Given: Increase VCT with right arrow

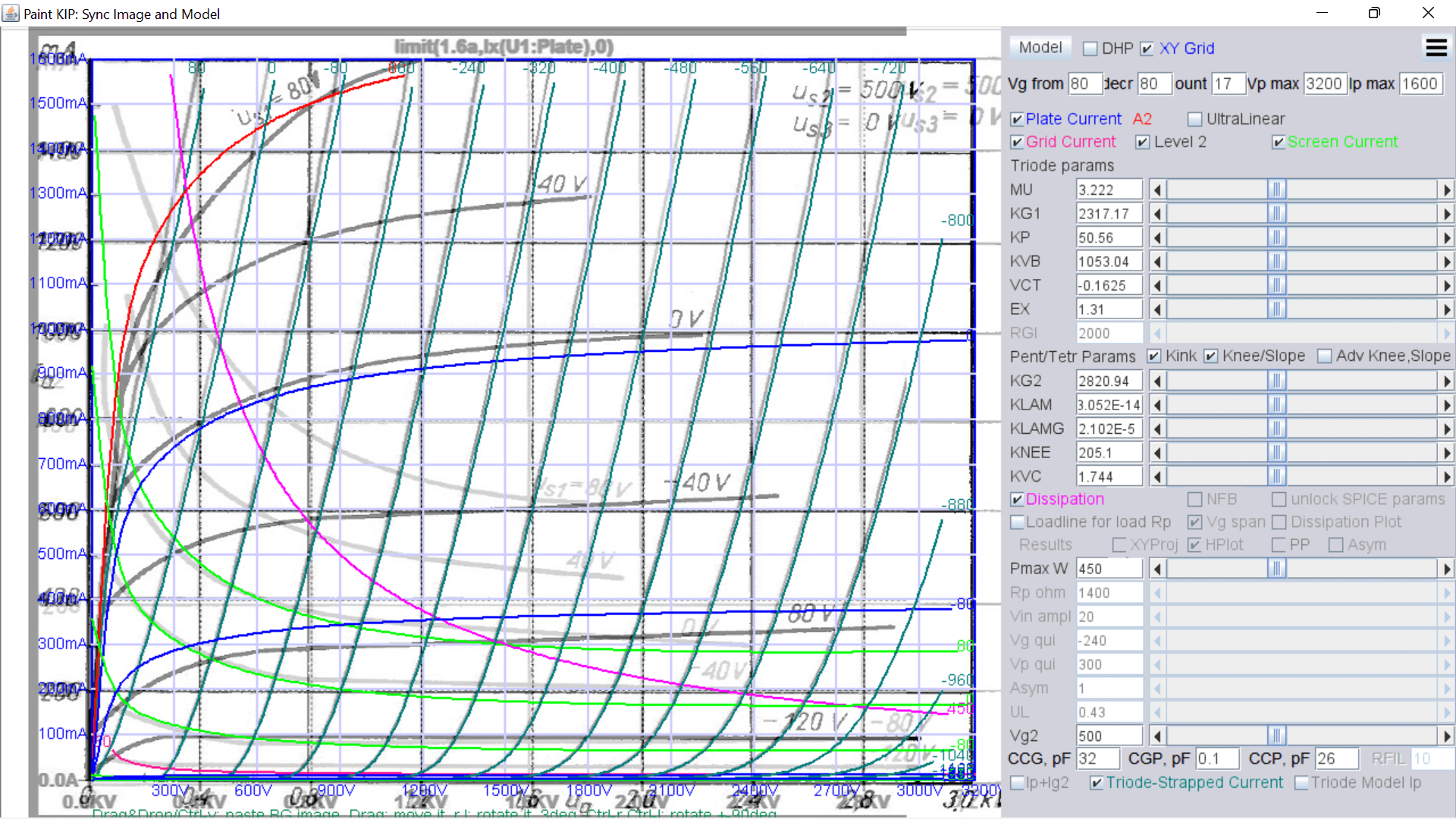Looking at the screenshot, I should [x=1446, y=285].
